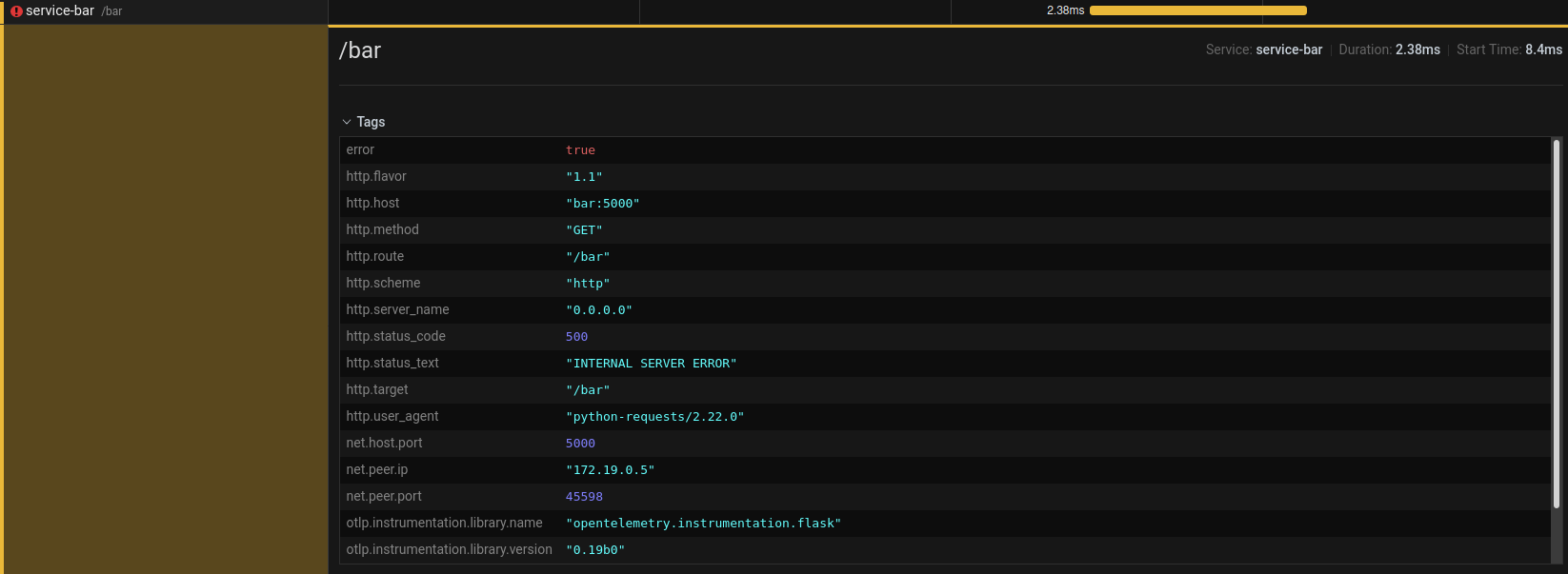The image size is (1568, 574).
Task: Click the Tags section label
Action: (x=371, y=122)
